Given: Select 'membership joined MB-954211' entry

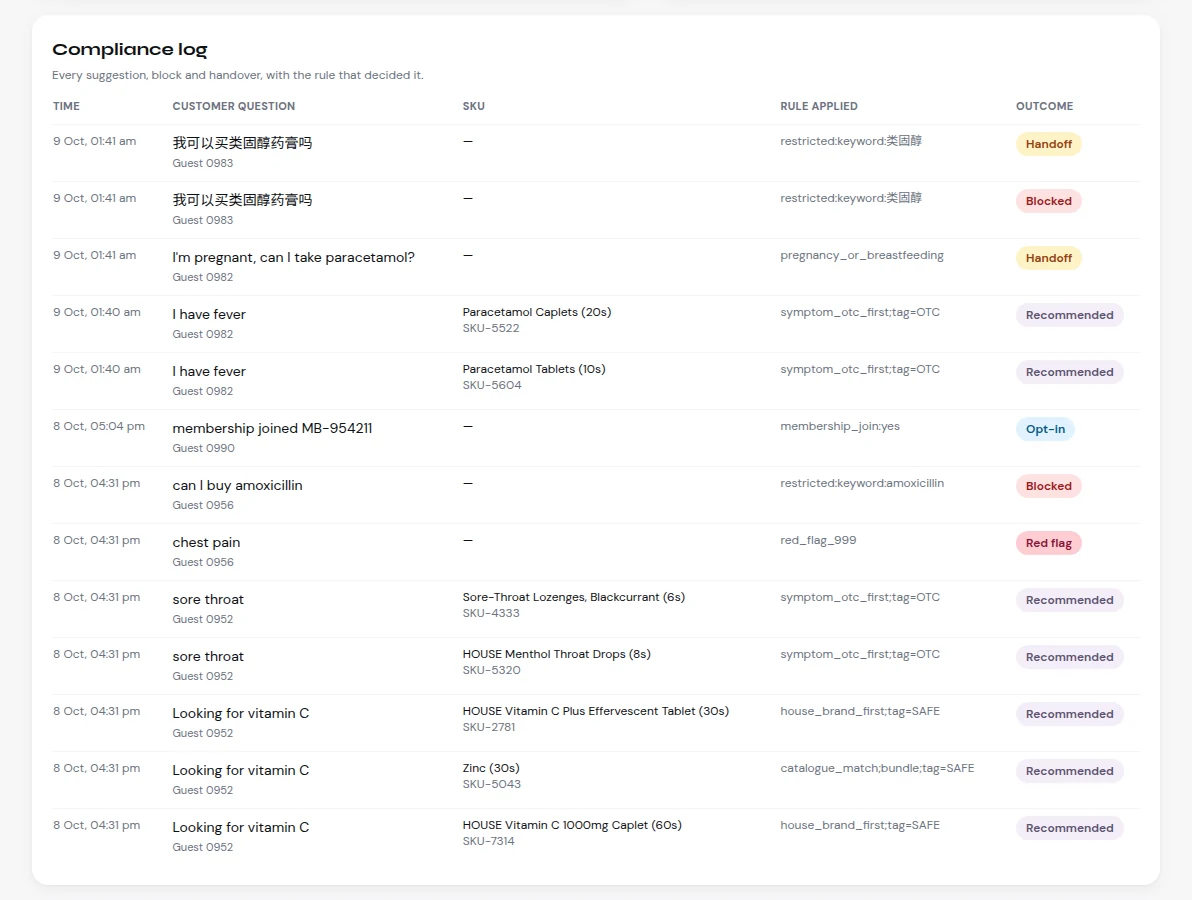Looking at the screenshot, I should tap(272, 429).
